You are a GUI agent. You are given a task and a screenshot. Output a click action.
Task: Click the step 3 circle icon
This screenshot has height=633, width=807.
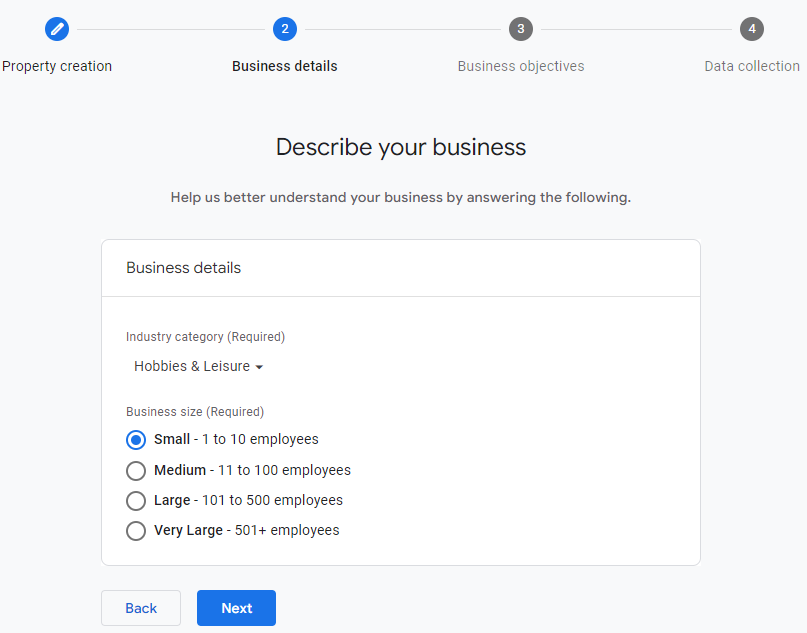tap(520, 29)
